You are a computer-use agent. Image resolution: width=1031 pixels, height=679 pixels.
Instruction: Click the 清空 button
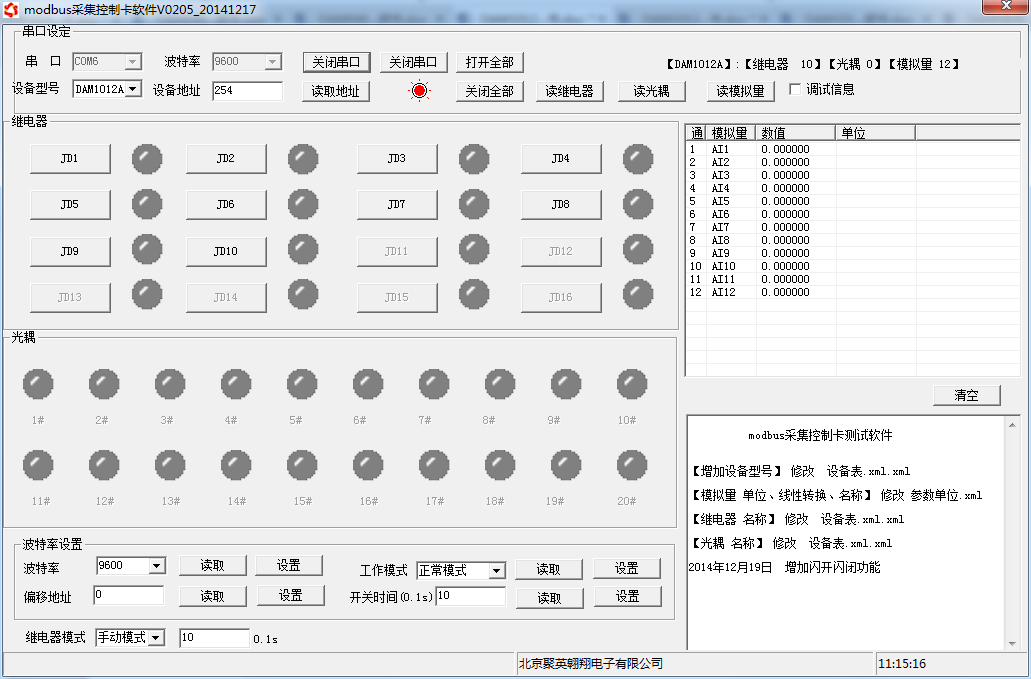click(x=966, y=395)
